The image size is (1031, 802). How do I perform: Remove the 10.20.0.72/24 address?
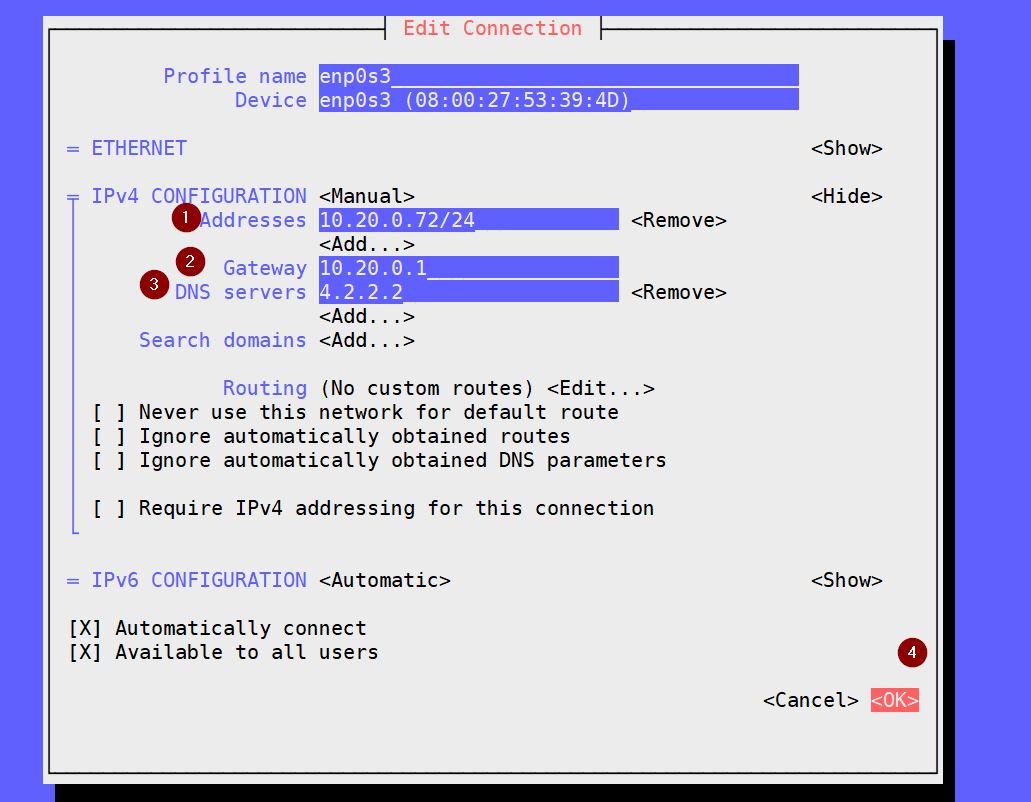pos(678,220)
